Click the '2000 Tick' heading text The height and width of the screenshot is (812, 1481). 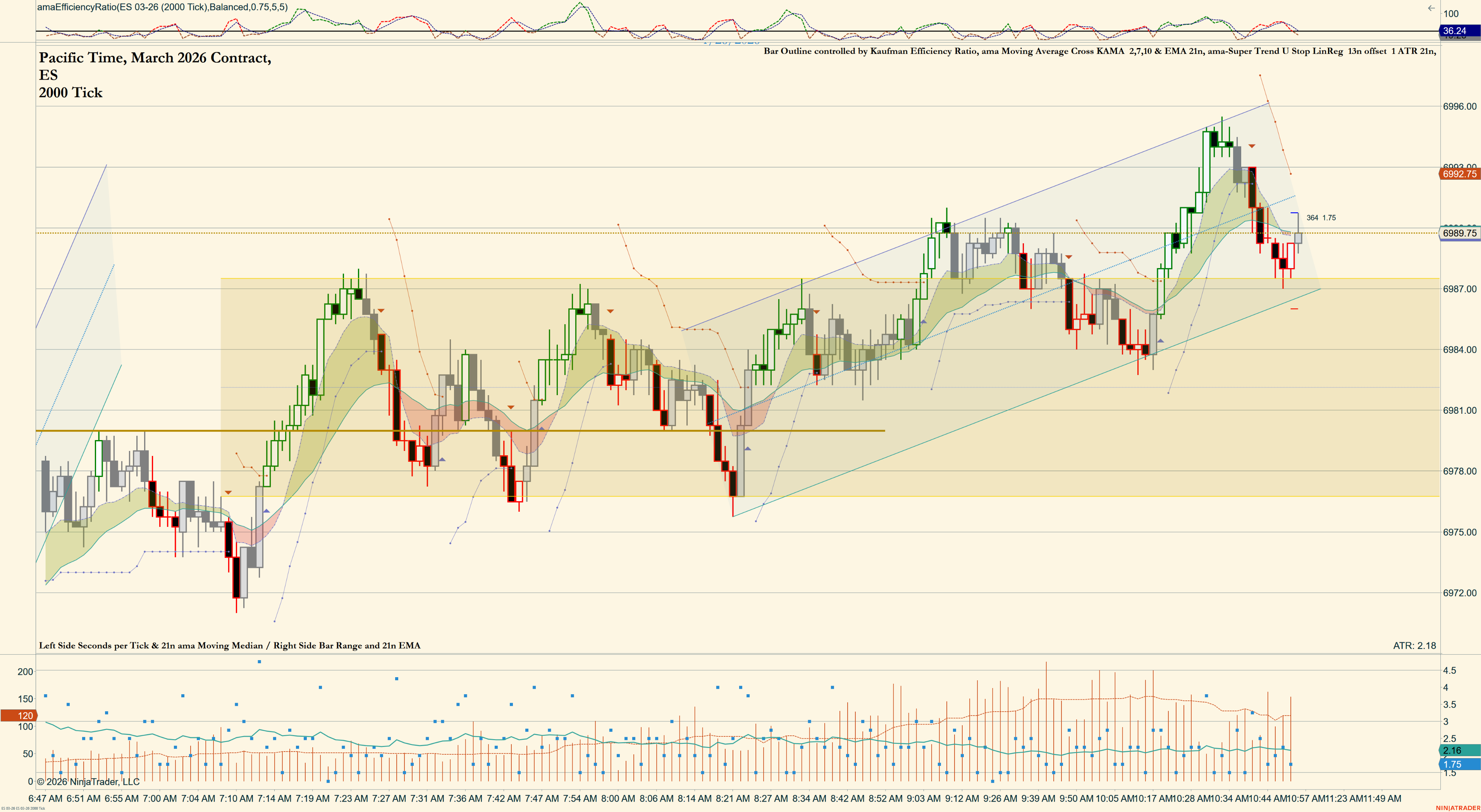click(x=71, y=93)
